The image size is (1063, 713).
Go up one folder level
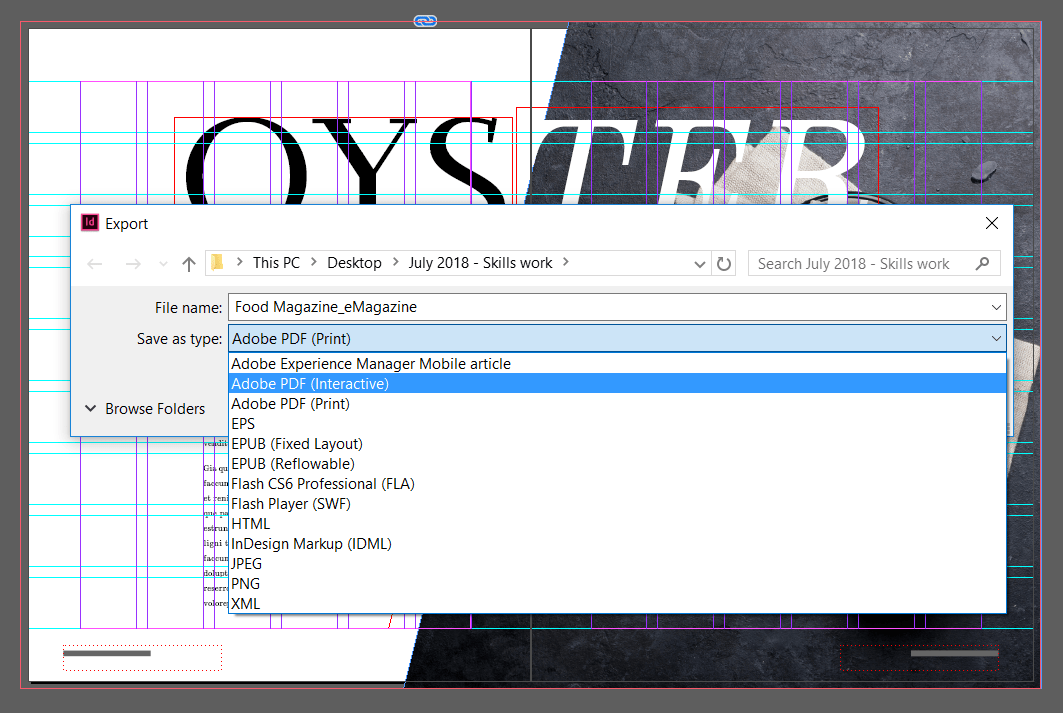tap(188, 264)
